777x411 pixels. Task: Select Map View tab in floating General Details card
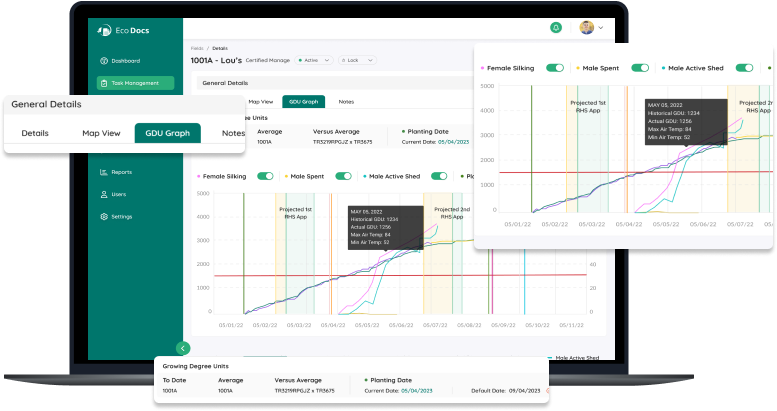pos(101,133)
